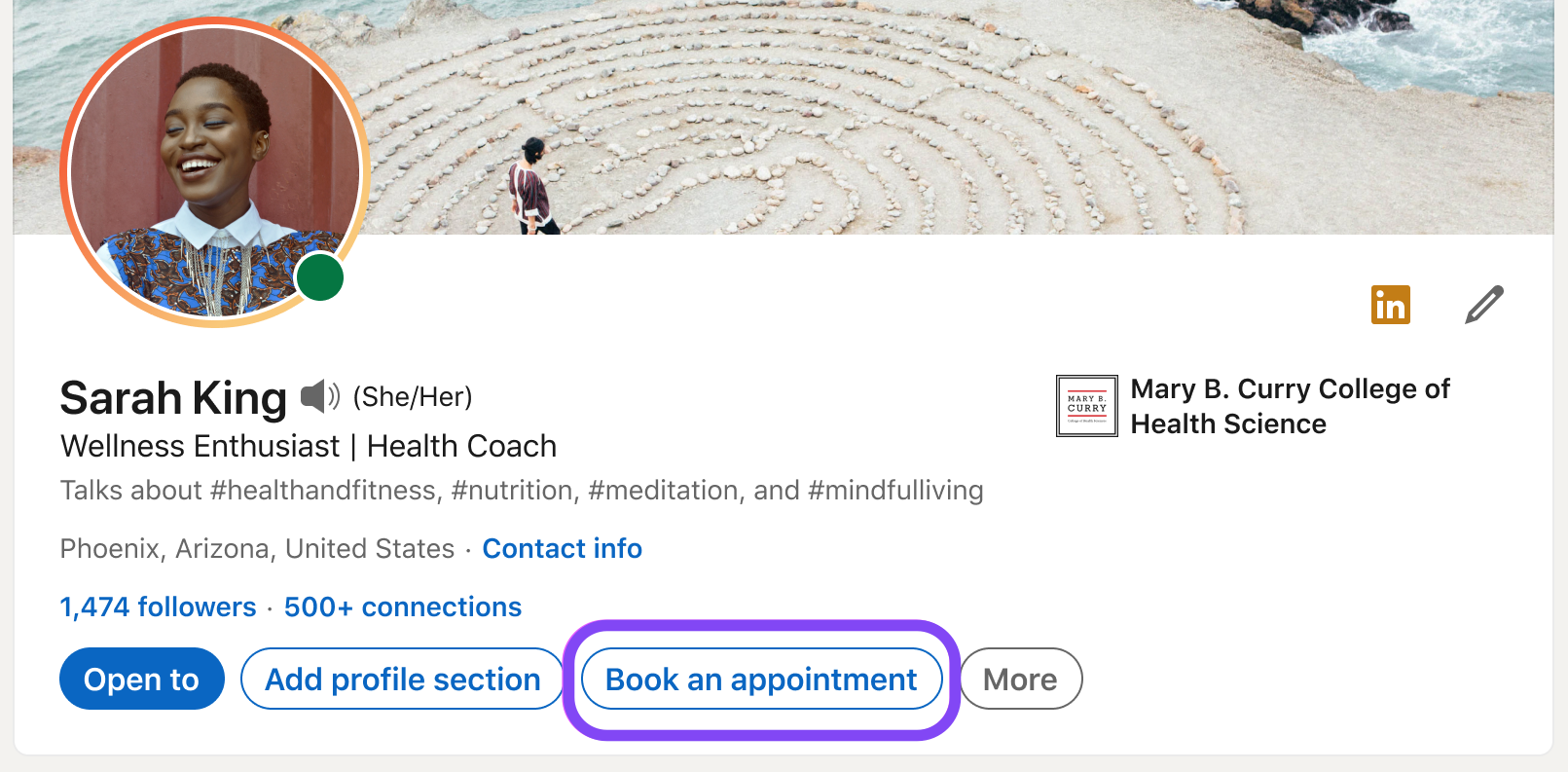Screen dimensions: 1568x772
Task: Click the Book an appointment button
Action: (x=761, y=680)
